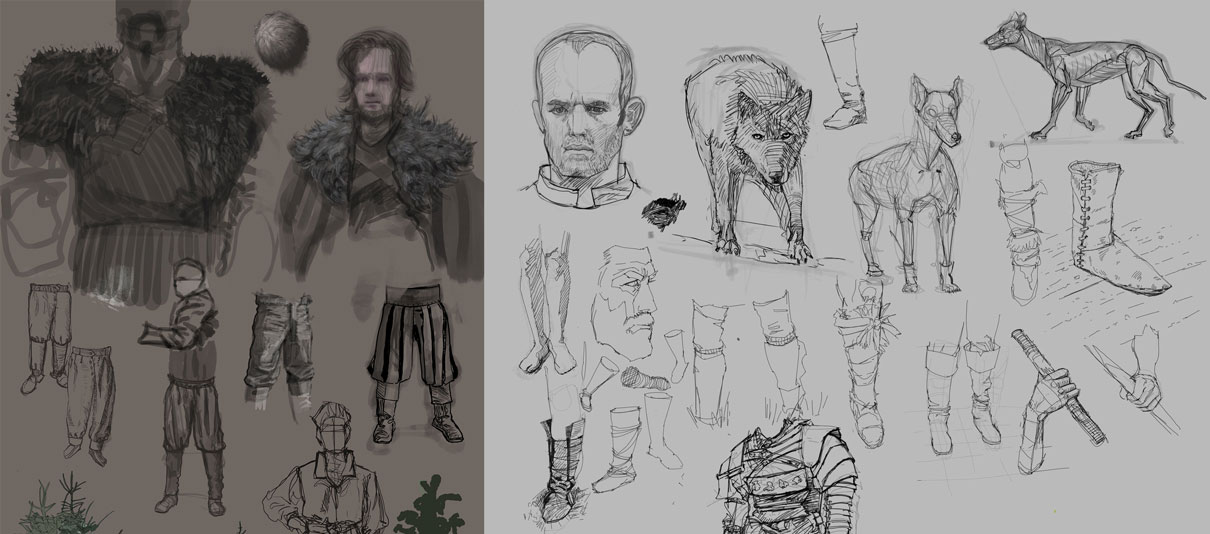Select the angular old man face sketch
The image size is (1210, 534).
tap(627, 300)
